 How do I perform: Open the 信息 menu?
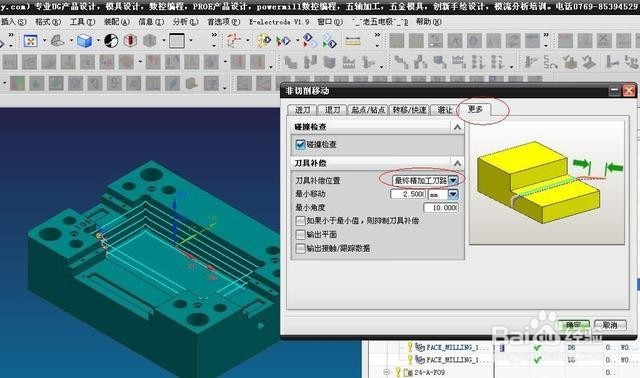[x=151, y=22]
